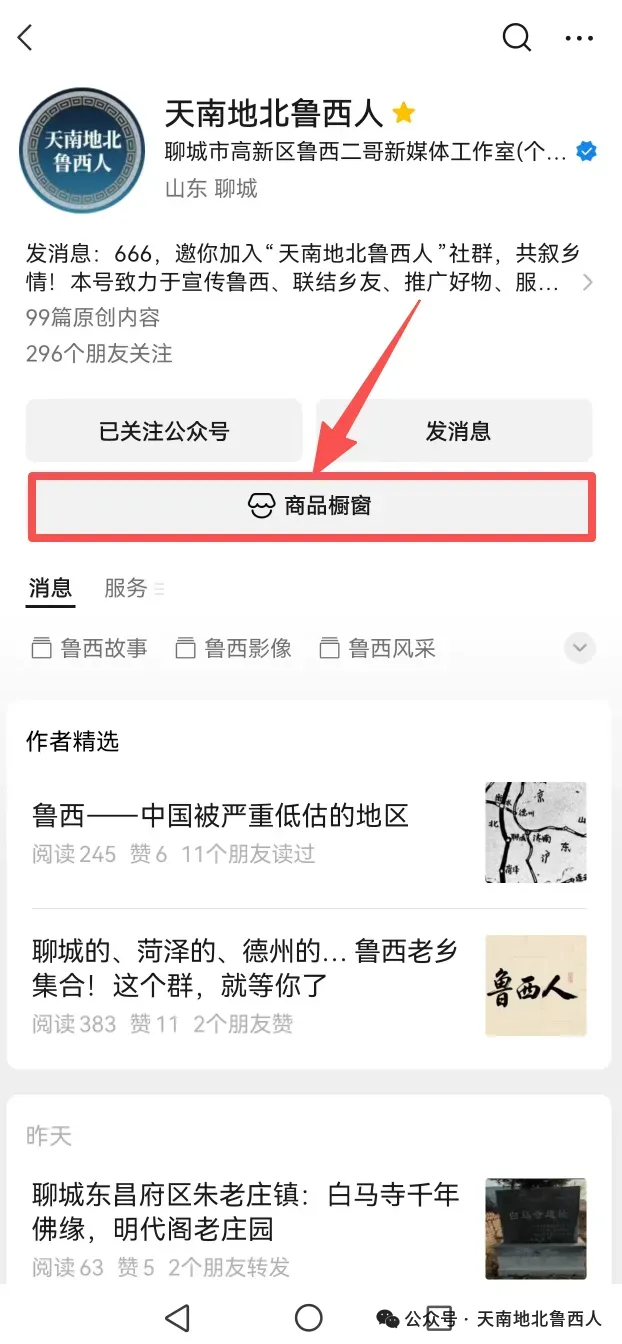Click the 发消息 button
Image resolution: width=622 pixels, height=1344 pixels.
click(455, 431)
